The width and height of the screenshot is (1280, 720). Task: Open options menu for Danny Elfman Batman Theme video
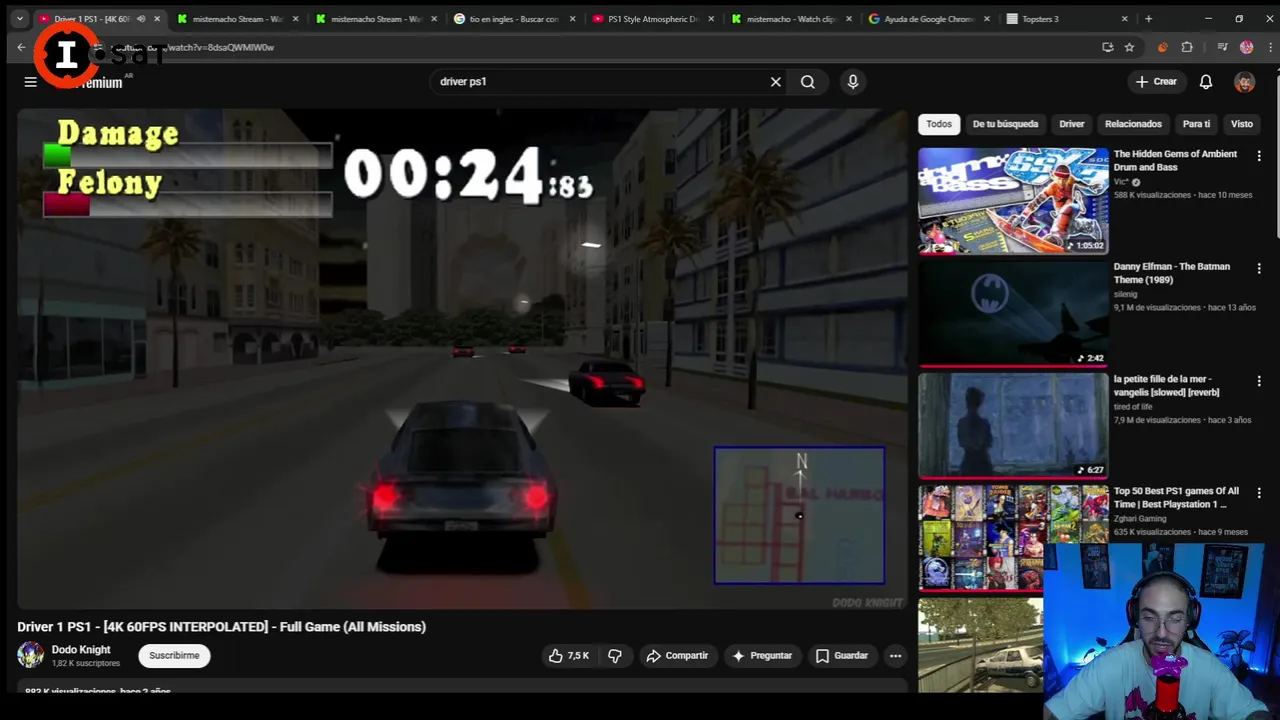coord(1259,268)
